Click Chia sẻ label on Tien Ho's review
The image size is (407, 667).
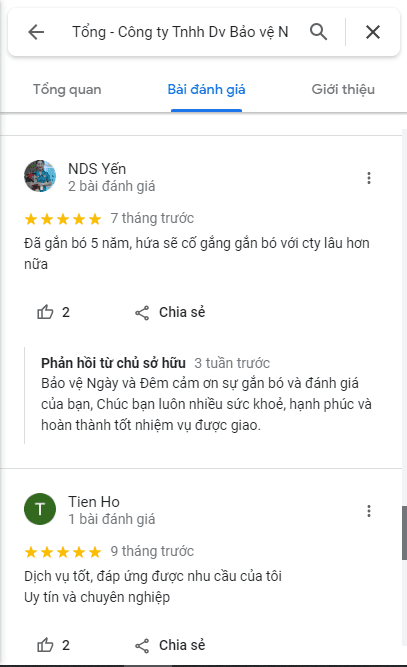coord(182,645)
